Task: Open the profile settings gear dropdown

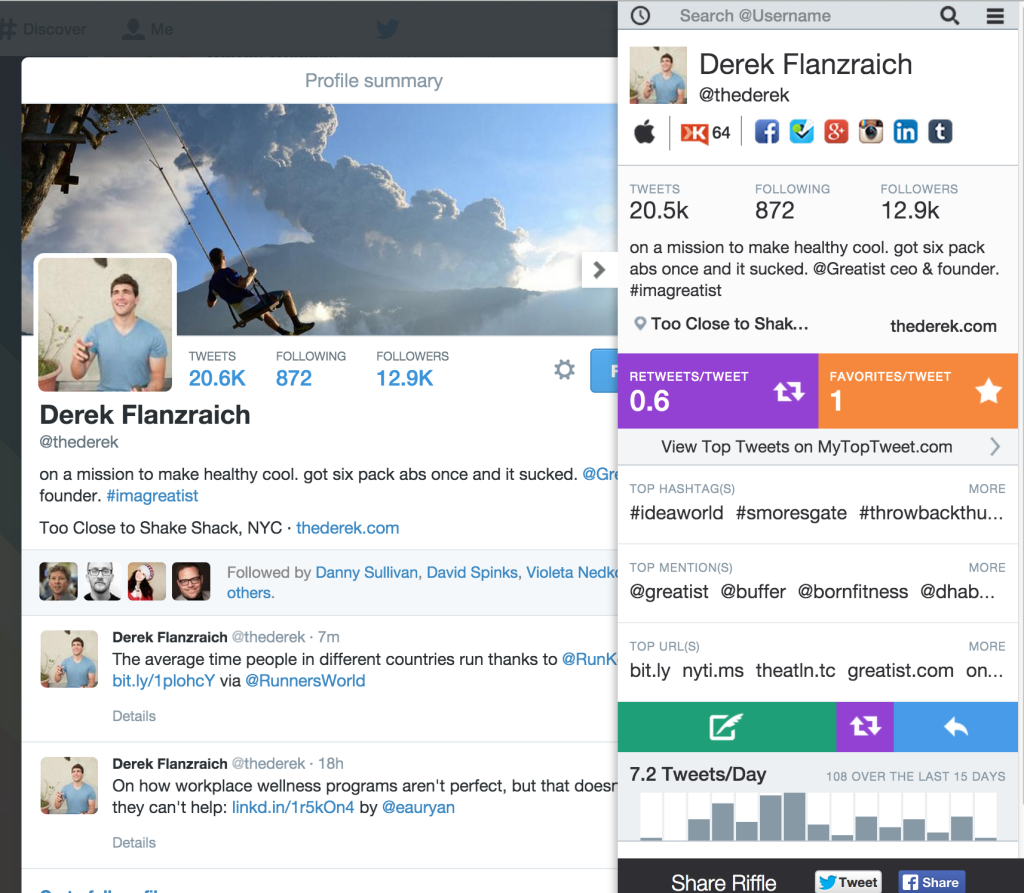Action: 564,370
